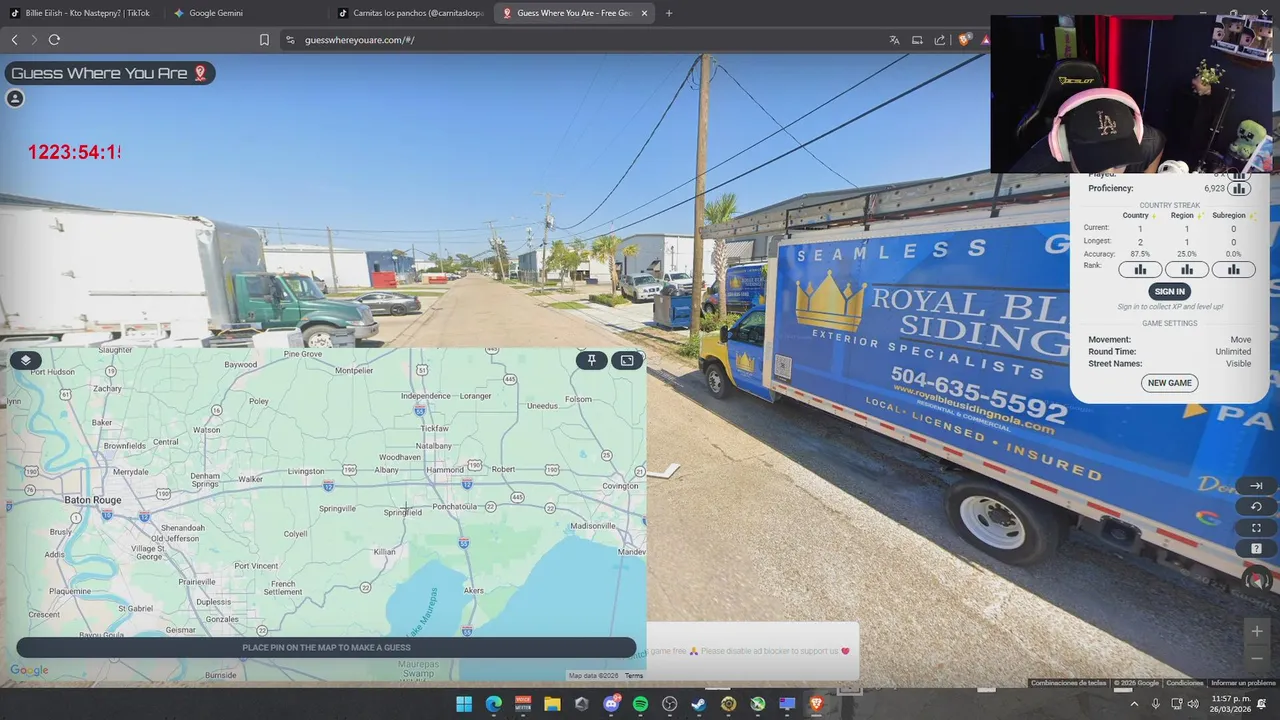This screenshot has height=720, width=1280.
Task: Click the SIGN IN button
Action: (x=1169, y=291)
